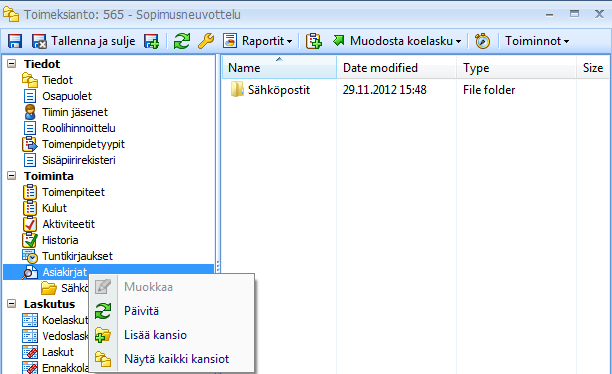Choose Päivitä from the context menu
This screenshot has height=374, width=612.
[172, 311]
